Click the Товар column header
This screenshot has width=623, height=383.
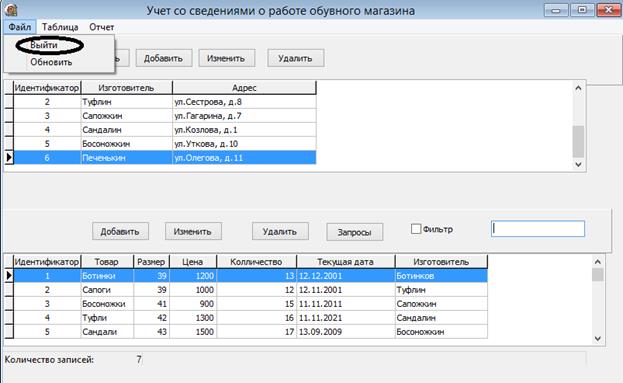point(107,262)
